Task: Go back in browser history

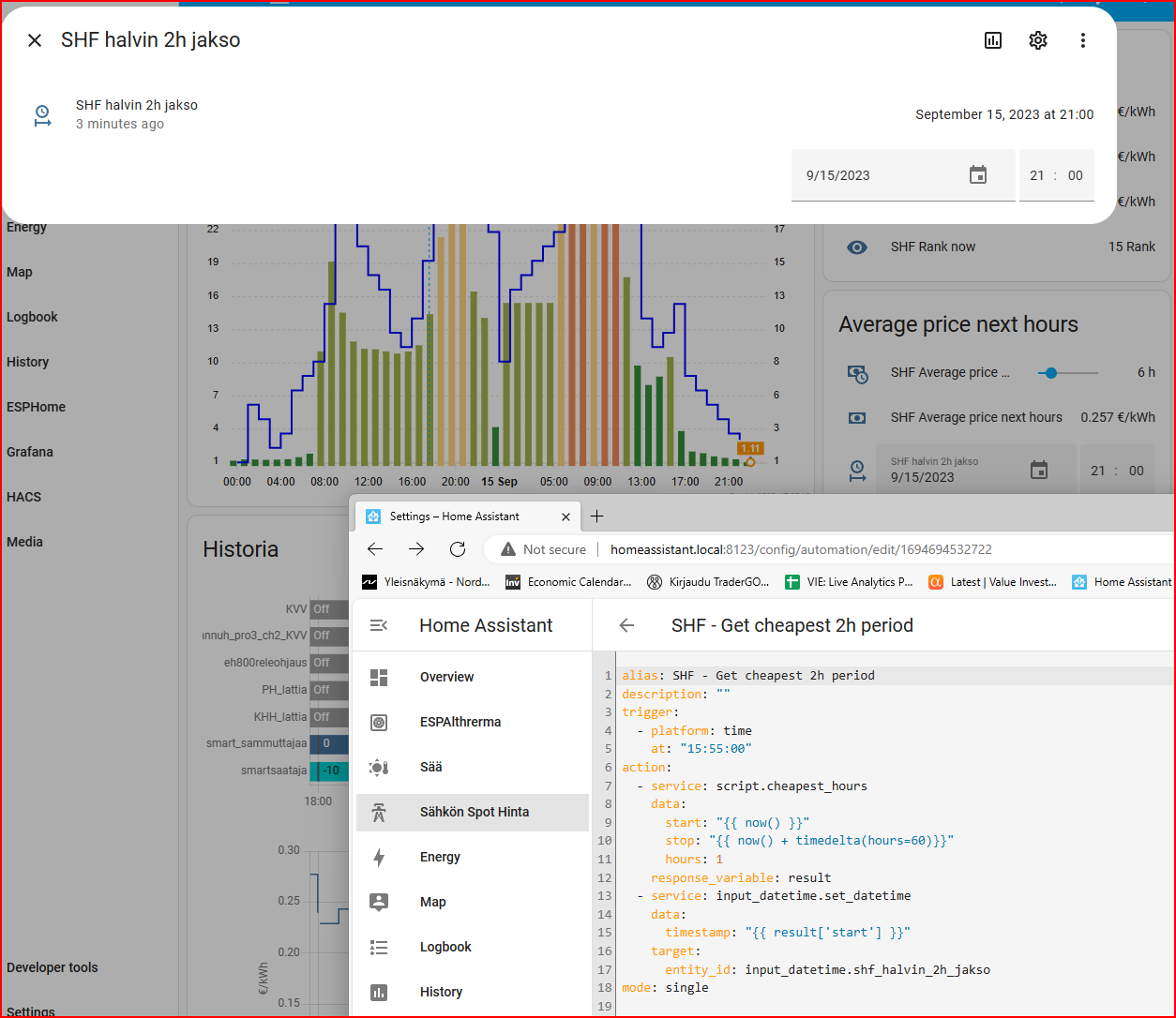Action: click(375, 549)
